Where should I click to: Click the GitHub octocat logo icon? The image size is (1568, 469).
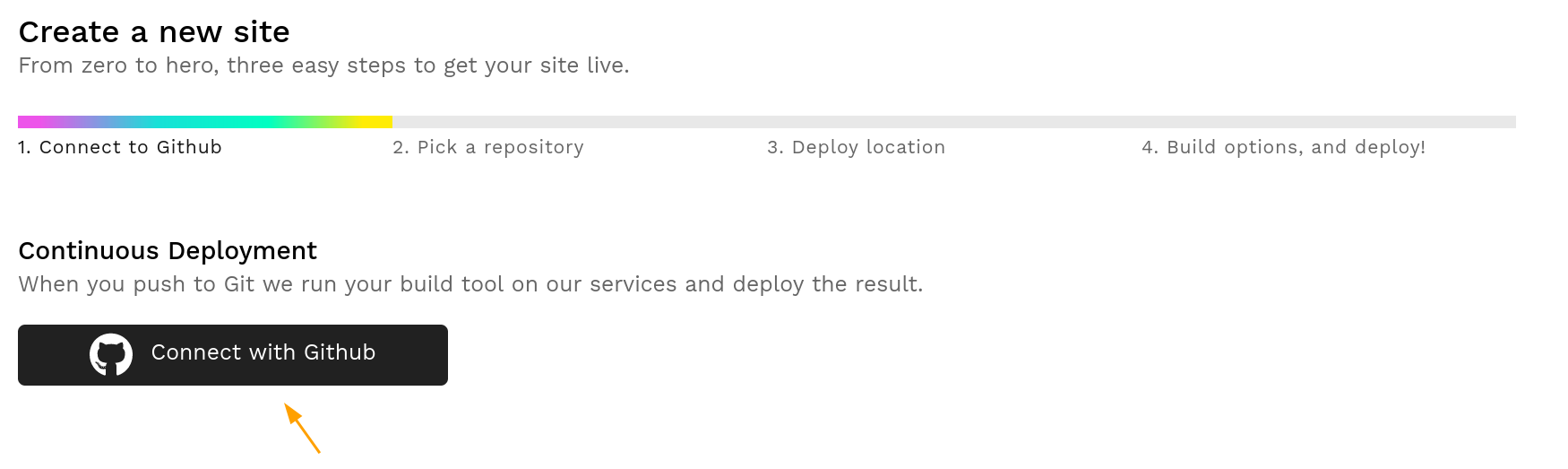coord(111,355)
